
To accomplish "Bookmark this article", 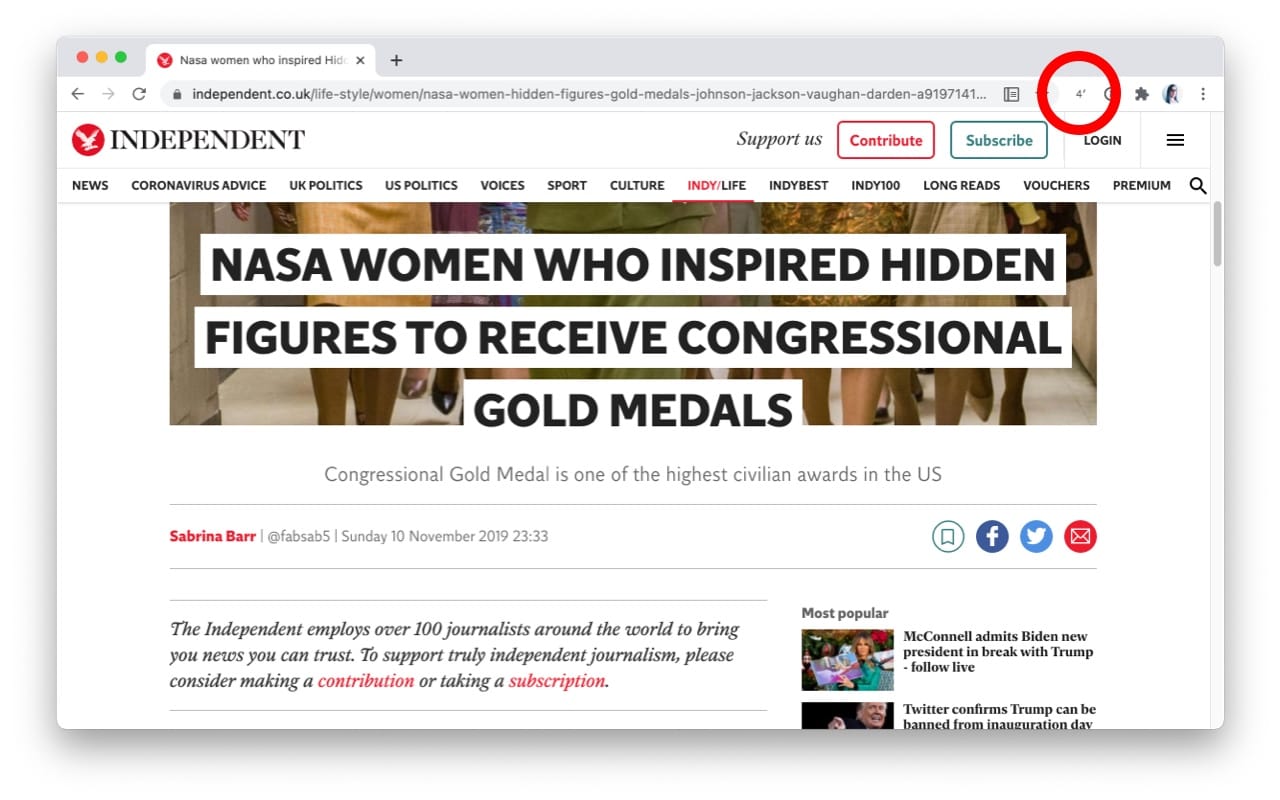I will pyautogui.click(x=948, y=537).
